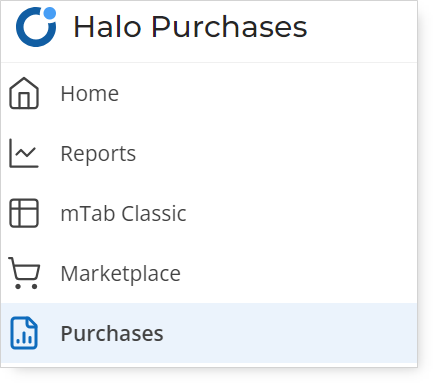
Task: Click the light blue dot on Halo logo
Action: coord(50,13)
